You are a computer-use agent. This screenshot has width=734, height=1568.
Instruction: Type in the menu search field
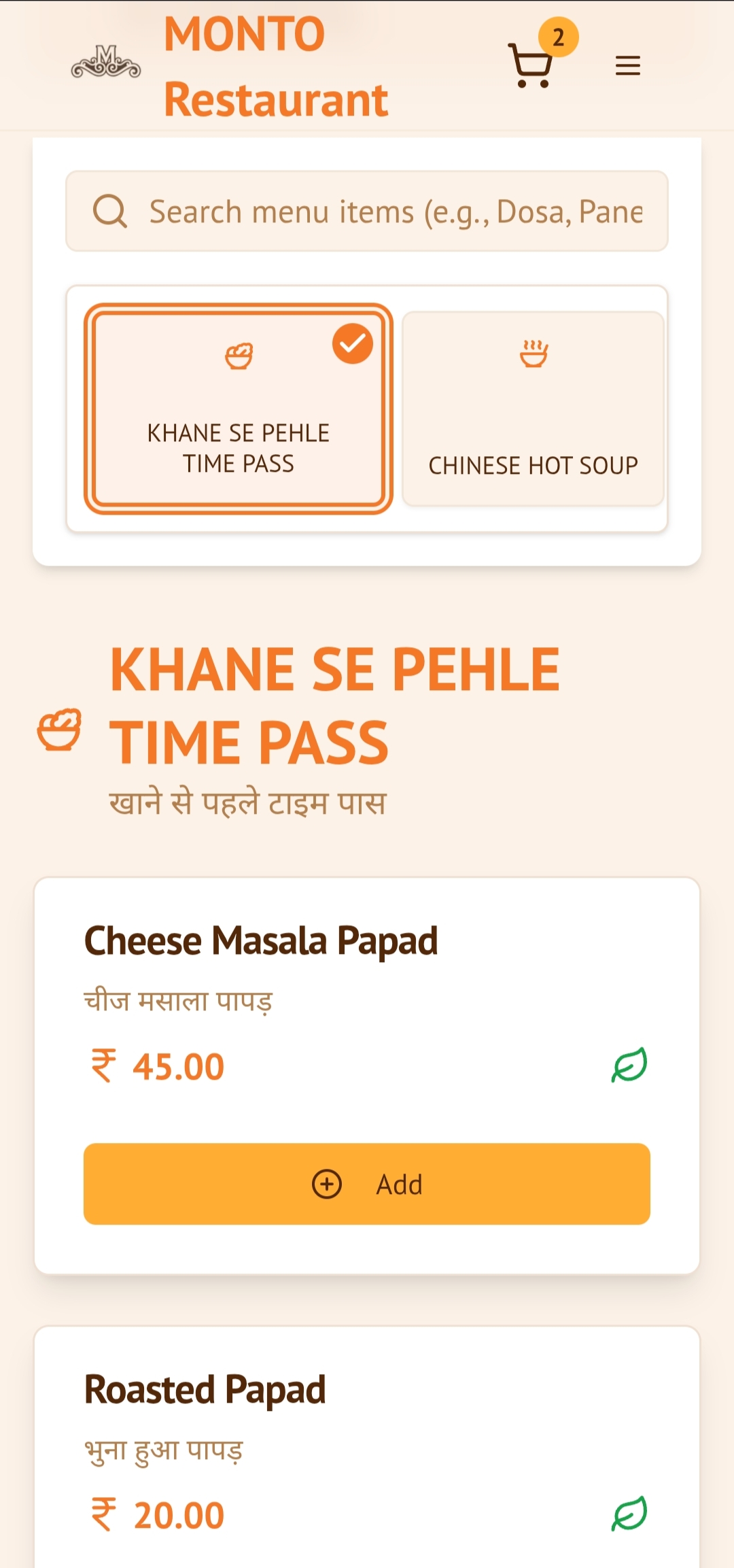[x=394, y=211]
